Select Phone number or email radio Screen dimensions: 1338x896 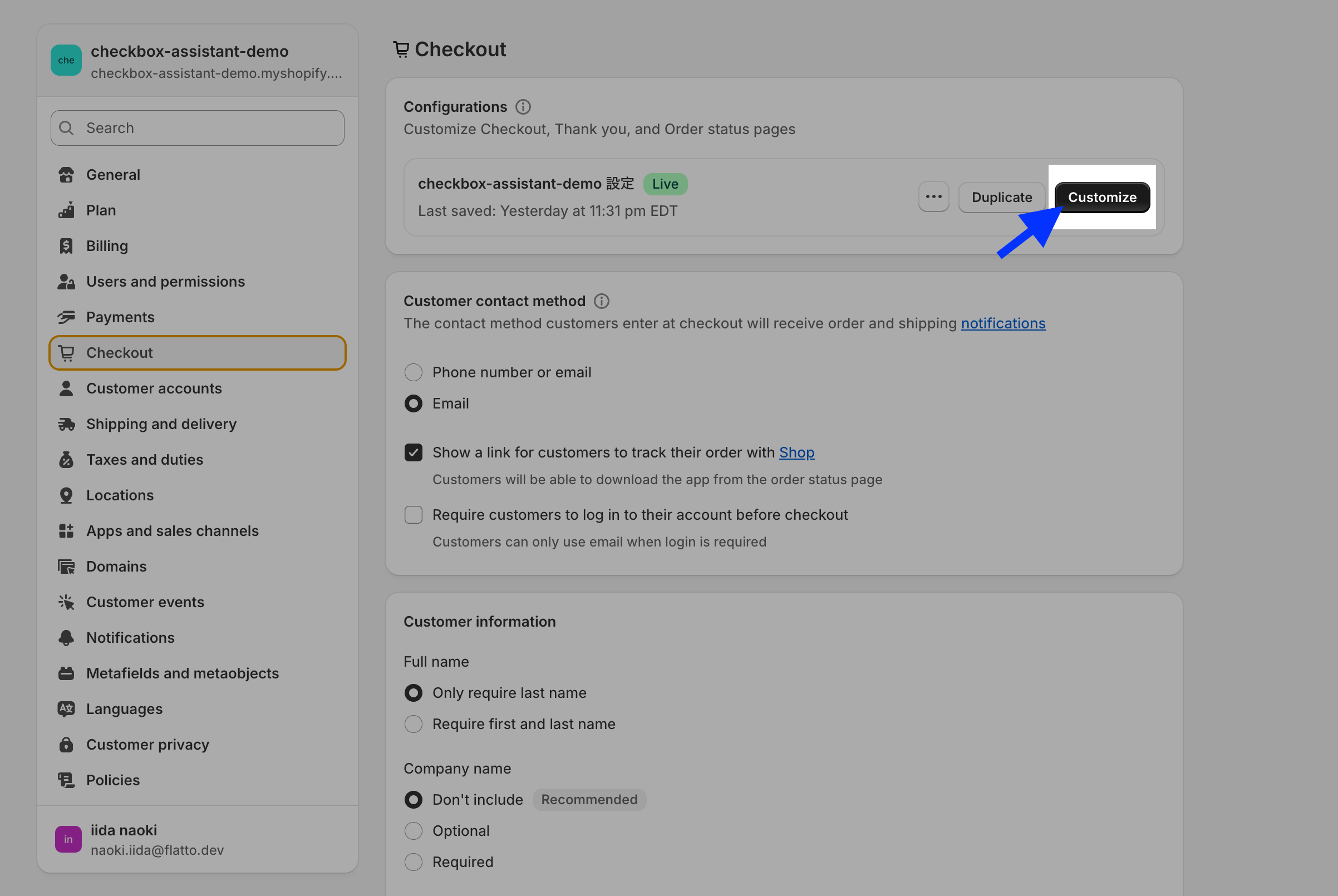(413, 372)
